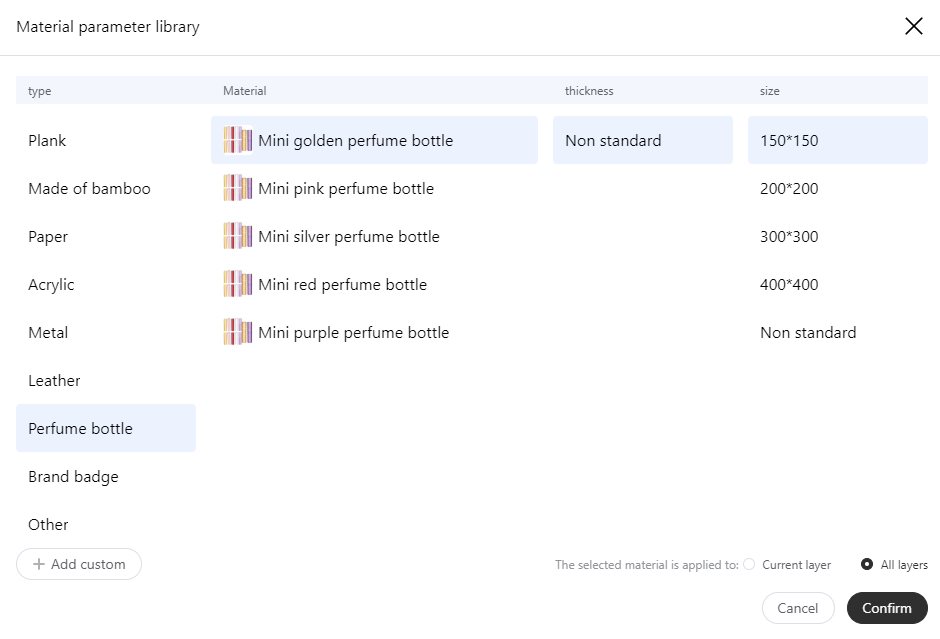Click the thickness column header

click(x=589, y=91)
